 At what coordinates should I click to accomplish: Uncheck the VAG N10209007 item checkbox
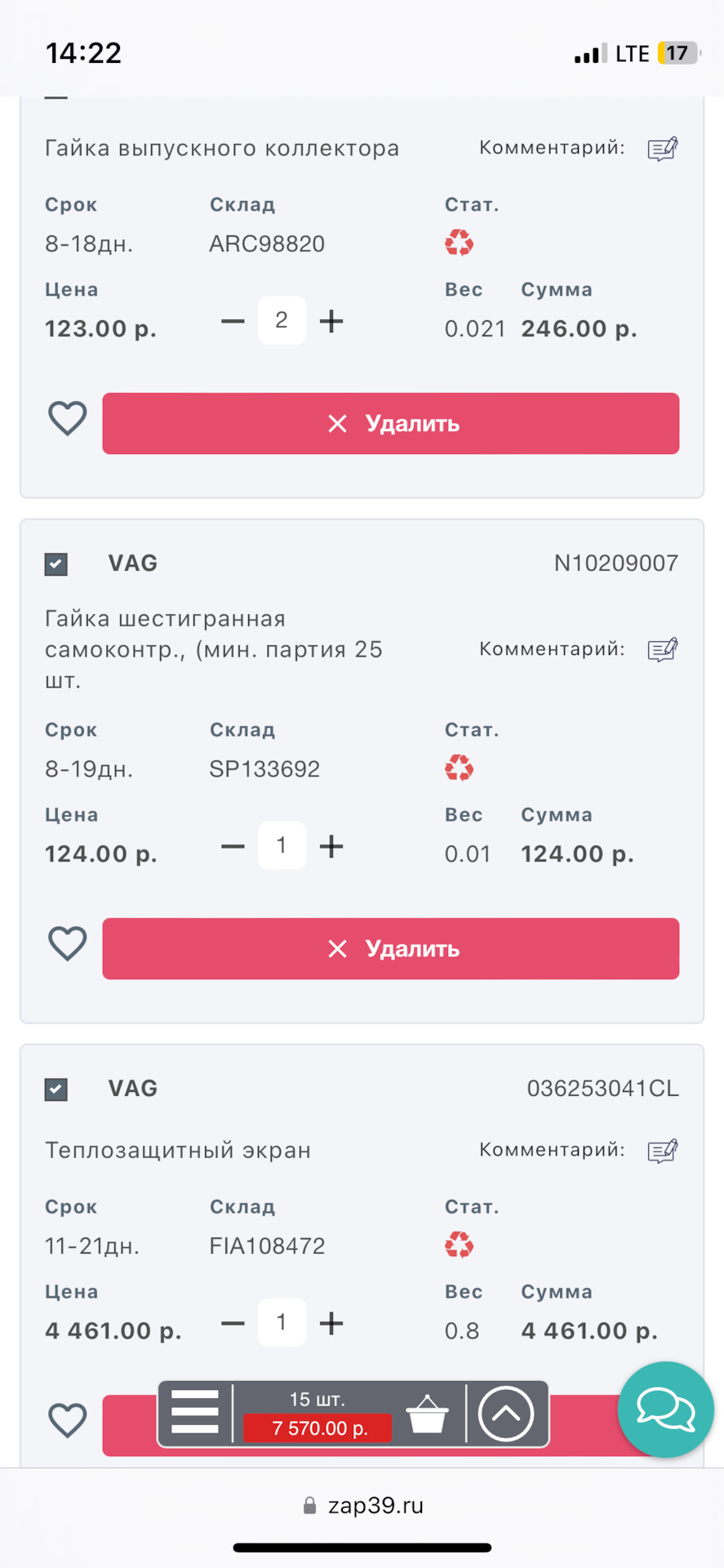tap(56, 564)
